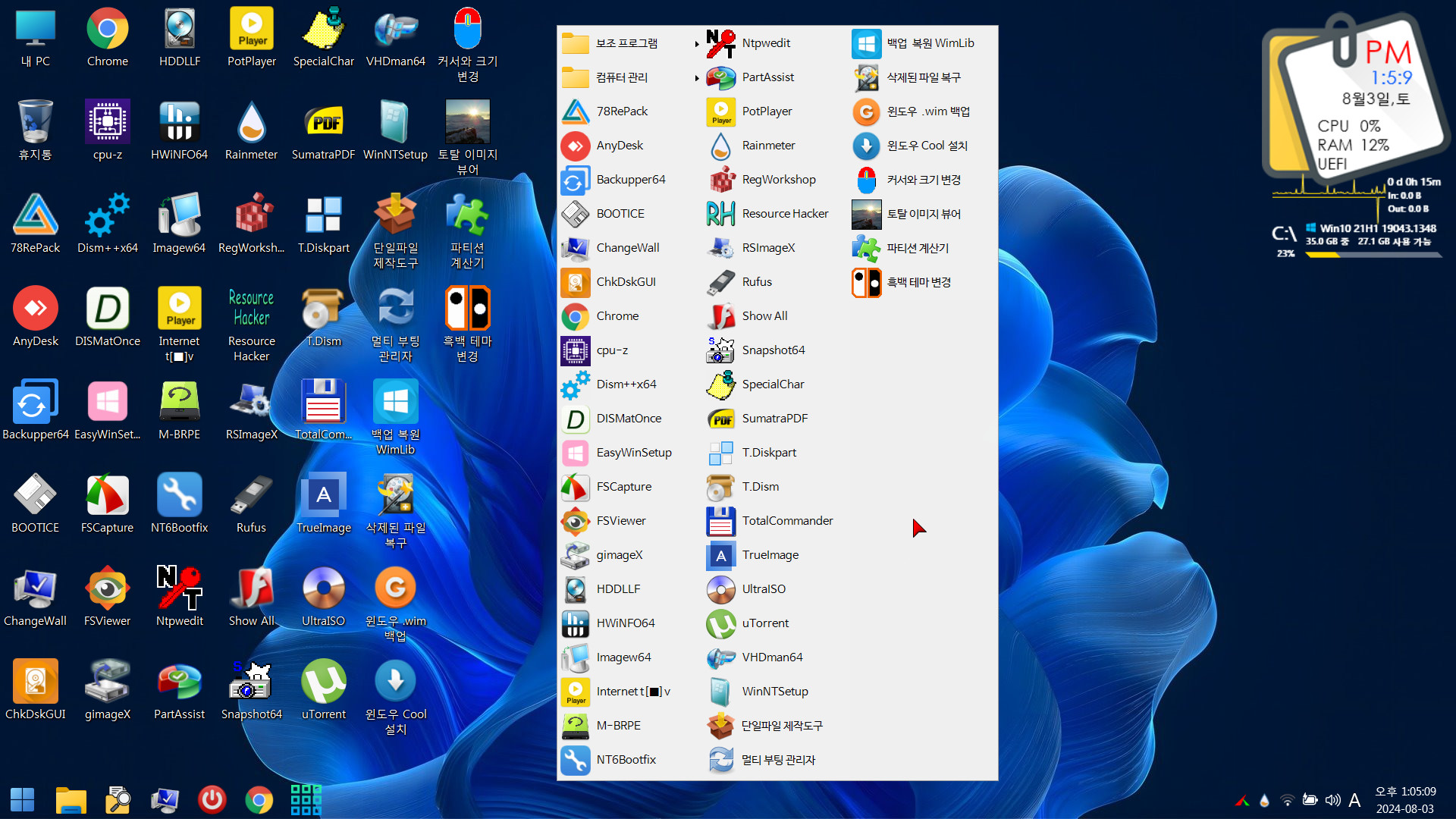Open HWiNFO64 desktop icon
The image size is (1456, 819).
(180, 130)
